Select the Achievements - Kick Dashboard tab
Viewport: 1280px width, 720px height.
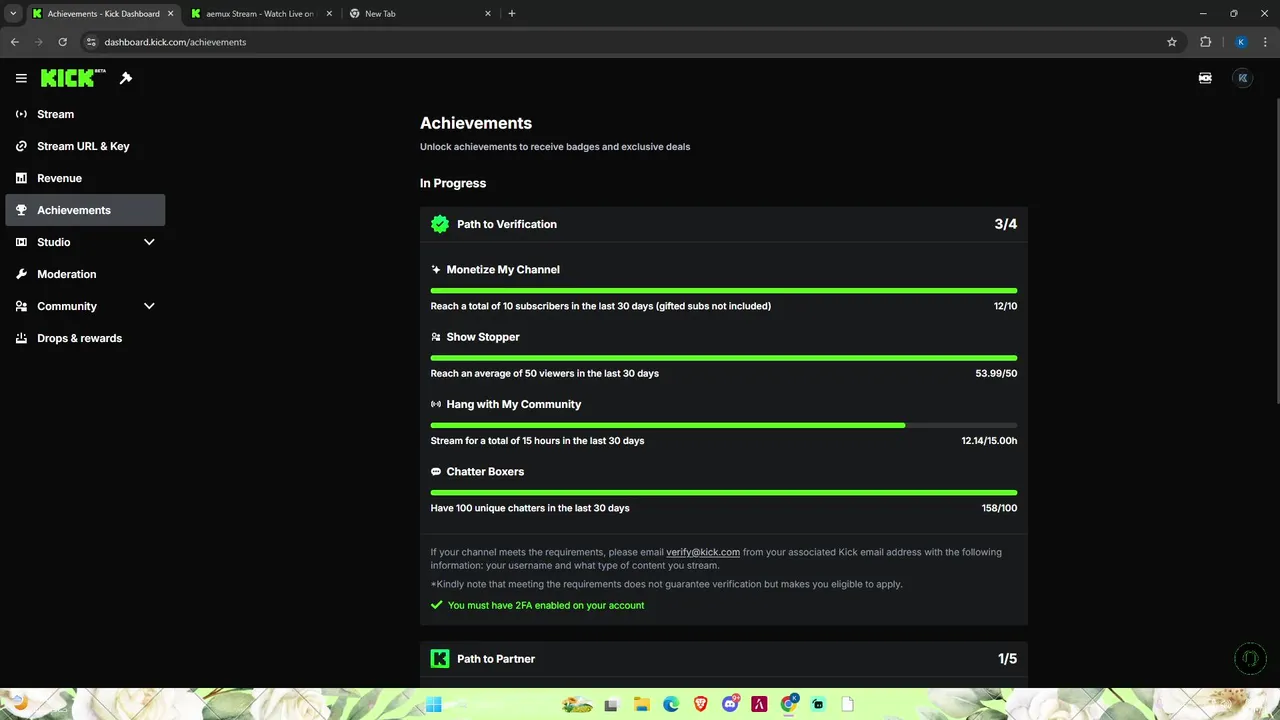pyautogui.click(x=103, y=14)
